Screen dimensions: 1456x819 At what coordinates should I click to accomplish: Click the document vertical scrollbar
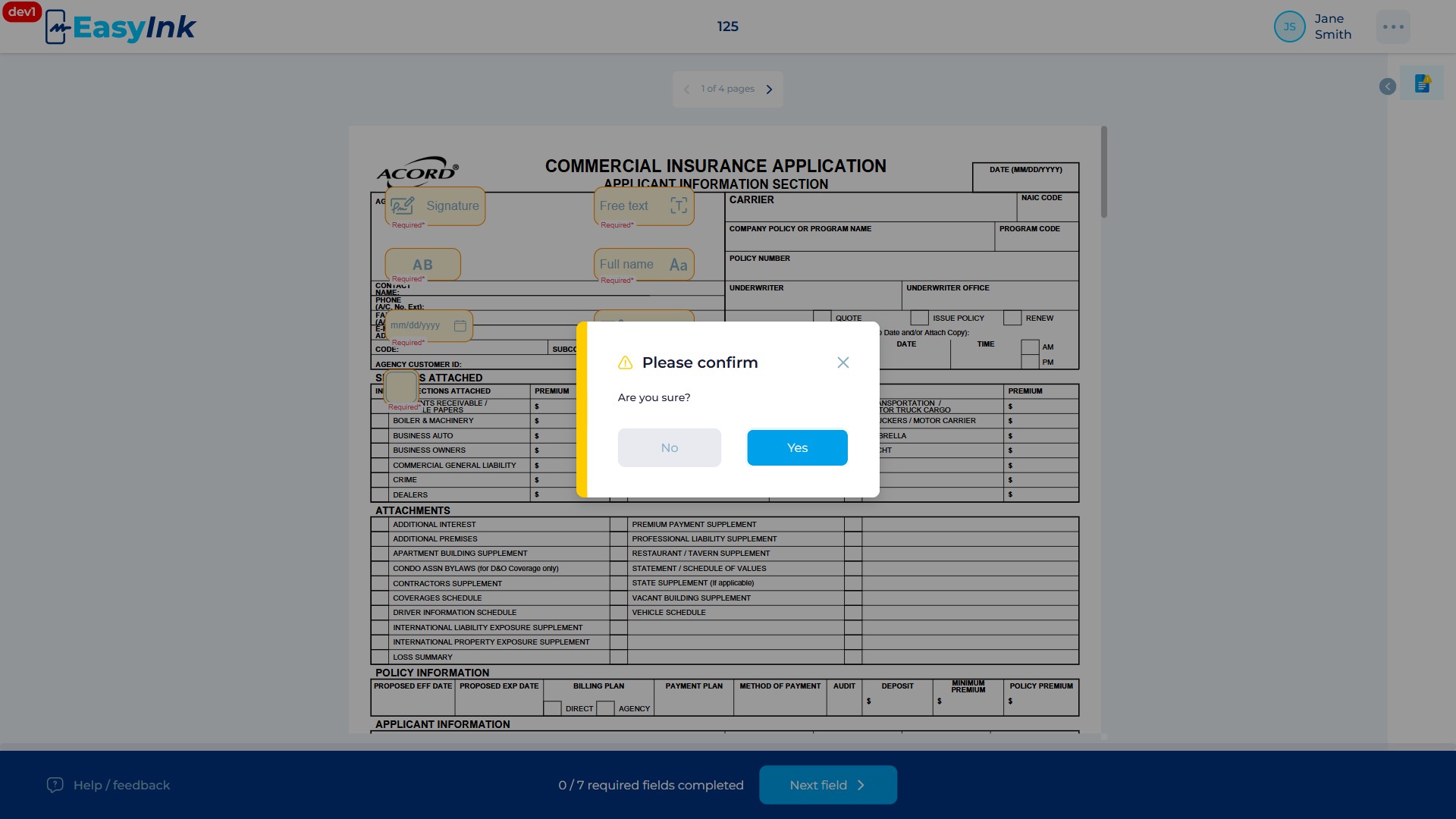pyautogui.click(x=1103, y=172)
